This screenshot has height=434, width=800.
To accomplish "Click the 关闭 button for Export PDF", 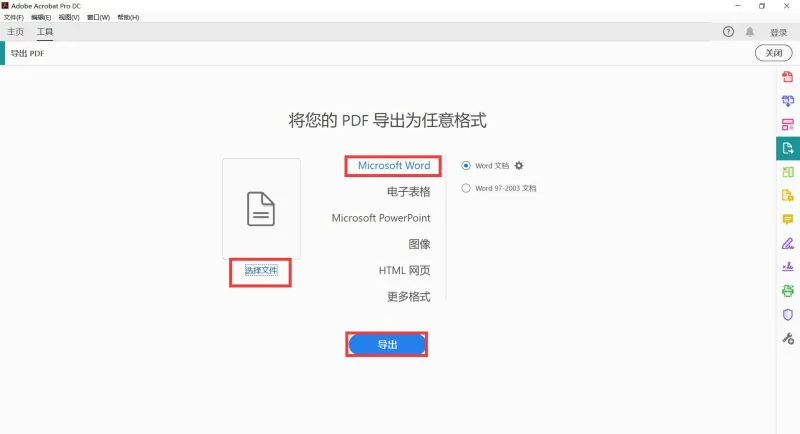I will pos(773,53).
